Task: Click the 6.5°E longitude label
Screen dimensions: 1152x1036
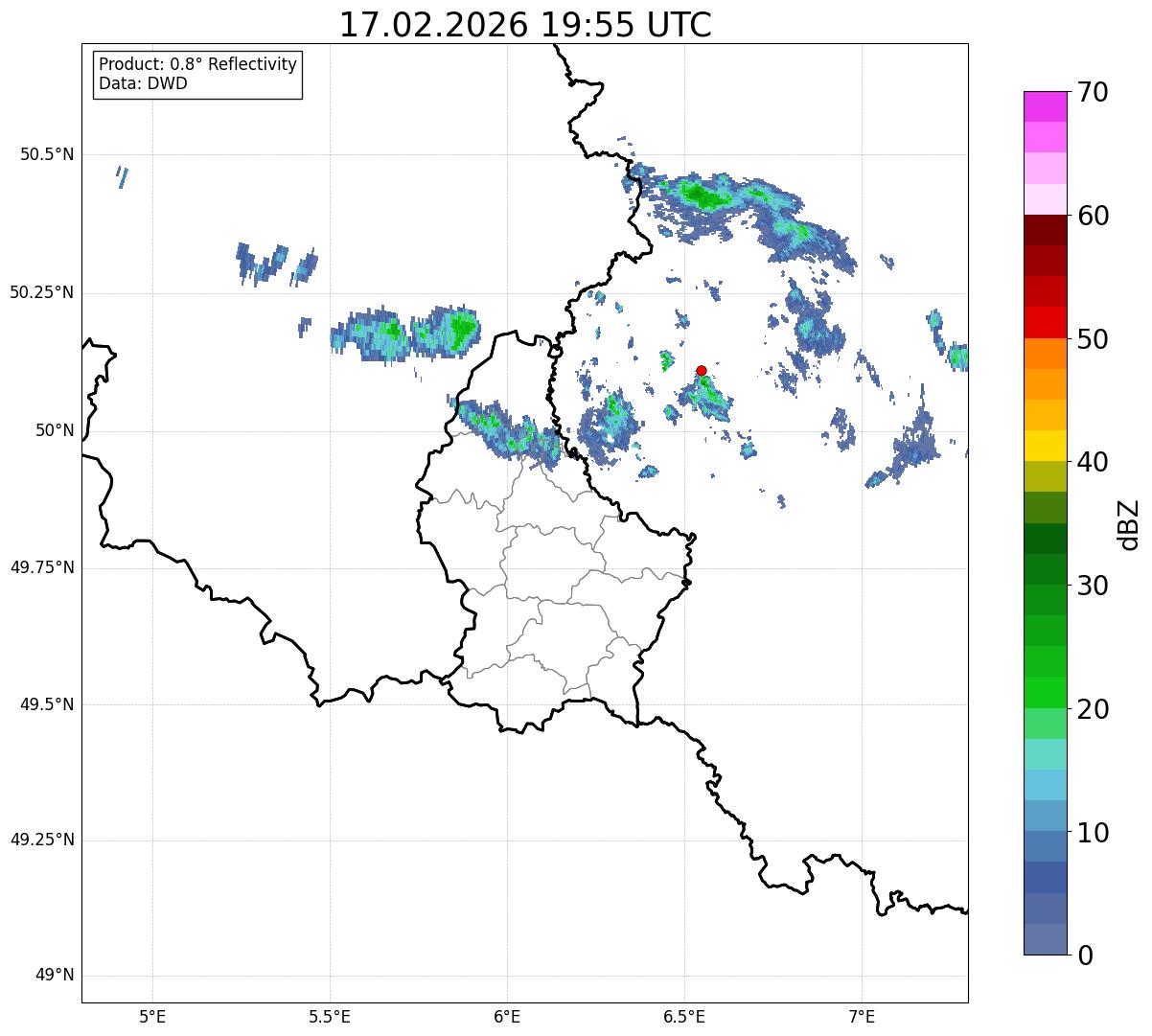Action: [x=684, y=1017]
